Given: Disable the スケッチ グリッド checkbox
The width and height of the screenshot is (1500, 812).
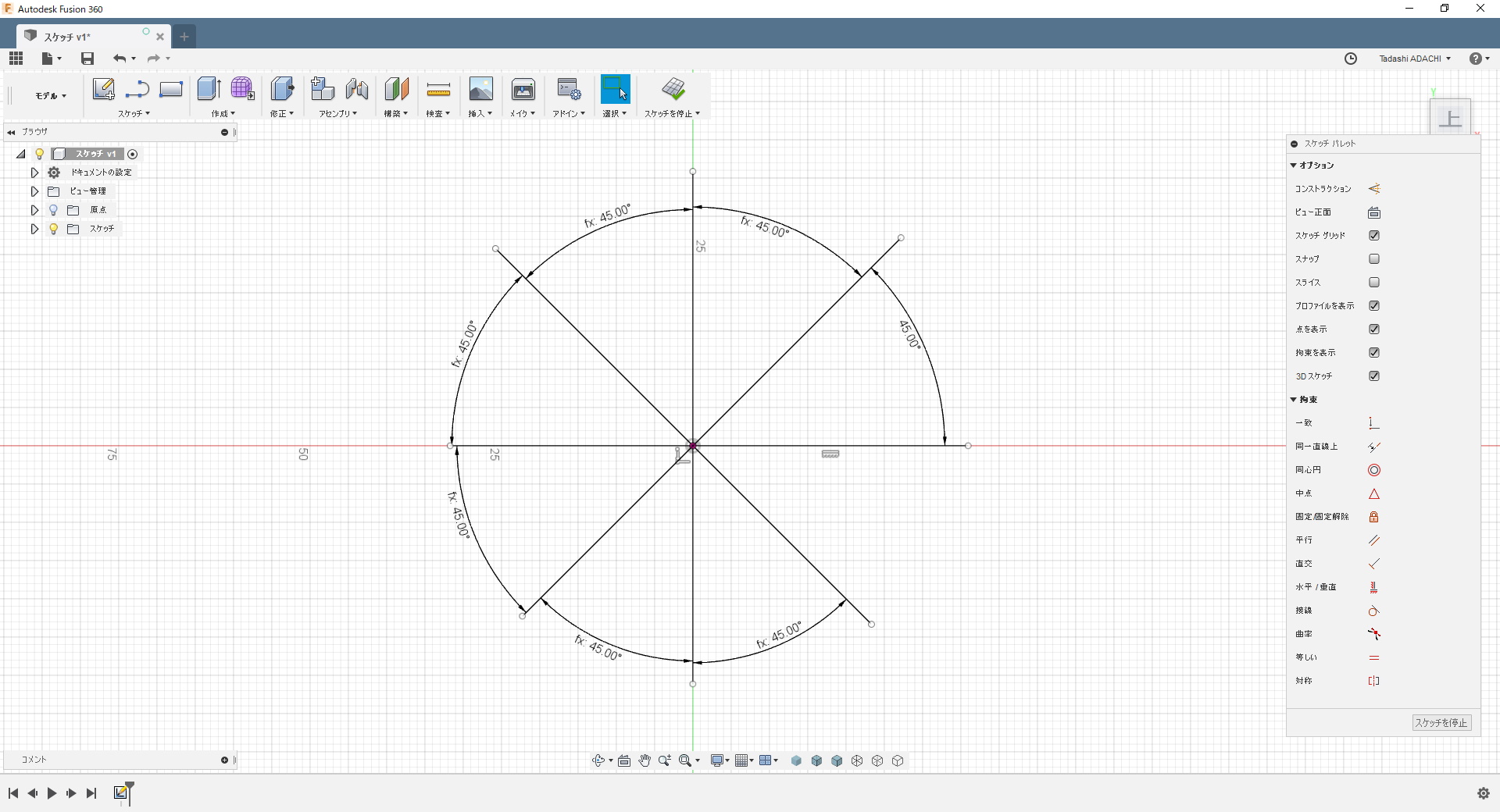Looking at the screenshot, I should coord(1374,235).
